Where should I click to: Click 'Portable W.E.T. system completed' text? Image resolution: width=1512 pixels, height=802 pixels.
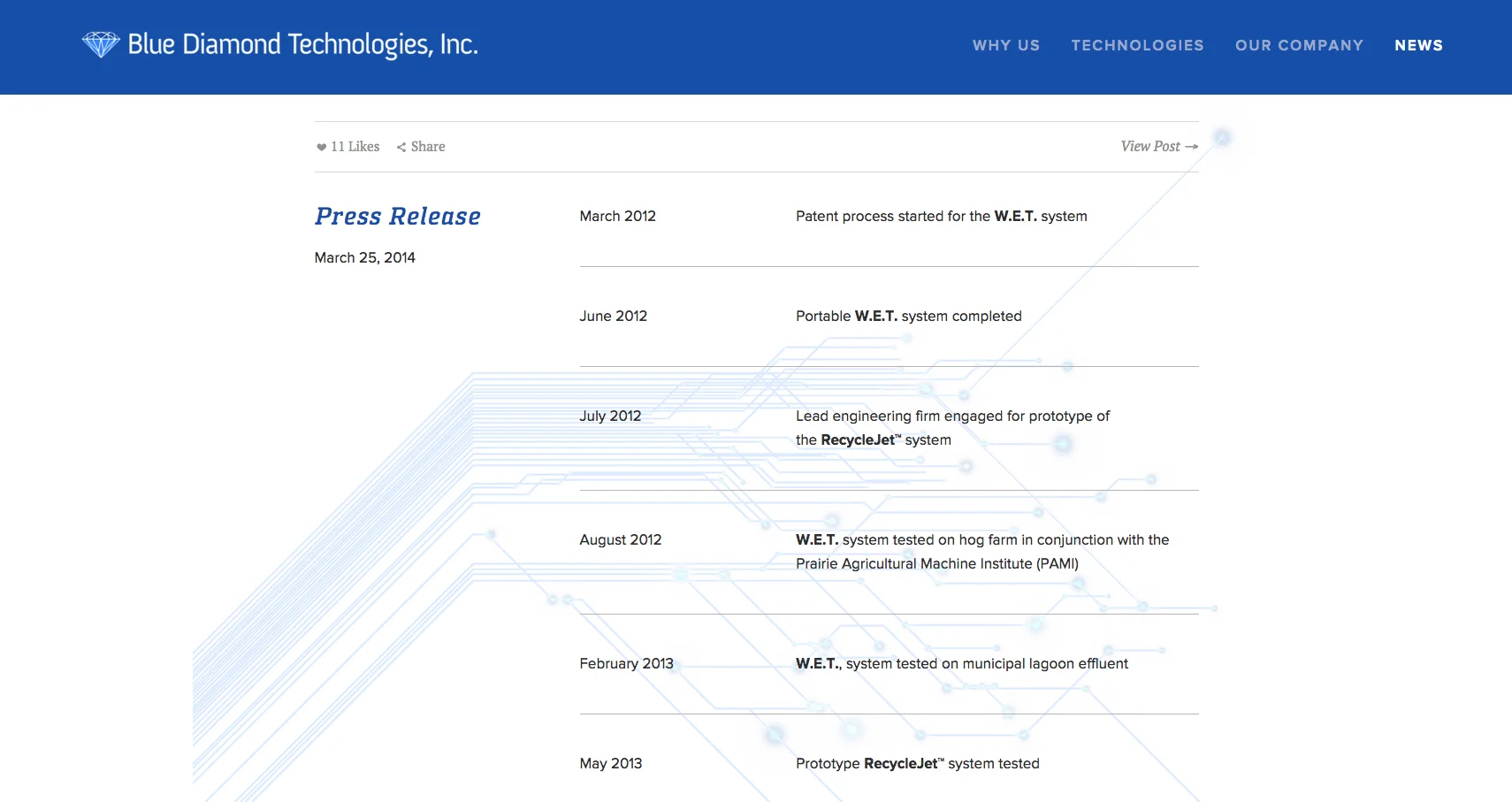pyautogui.click(x=908, y=316)
